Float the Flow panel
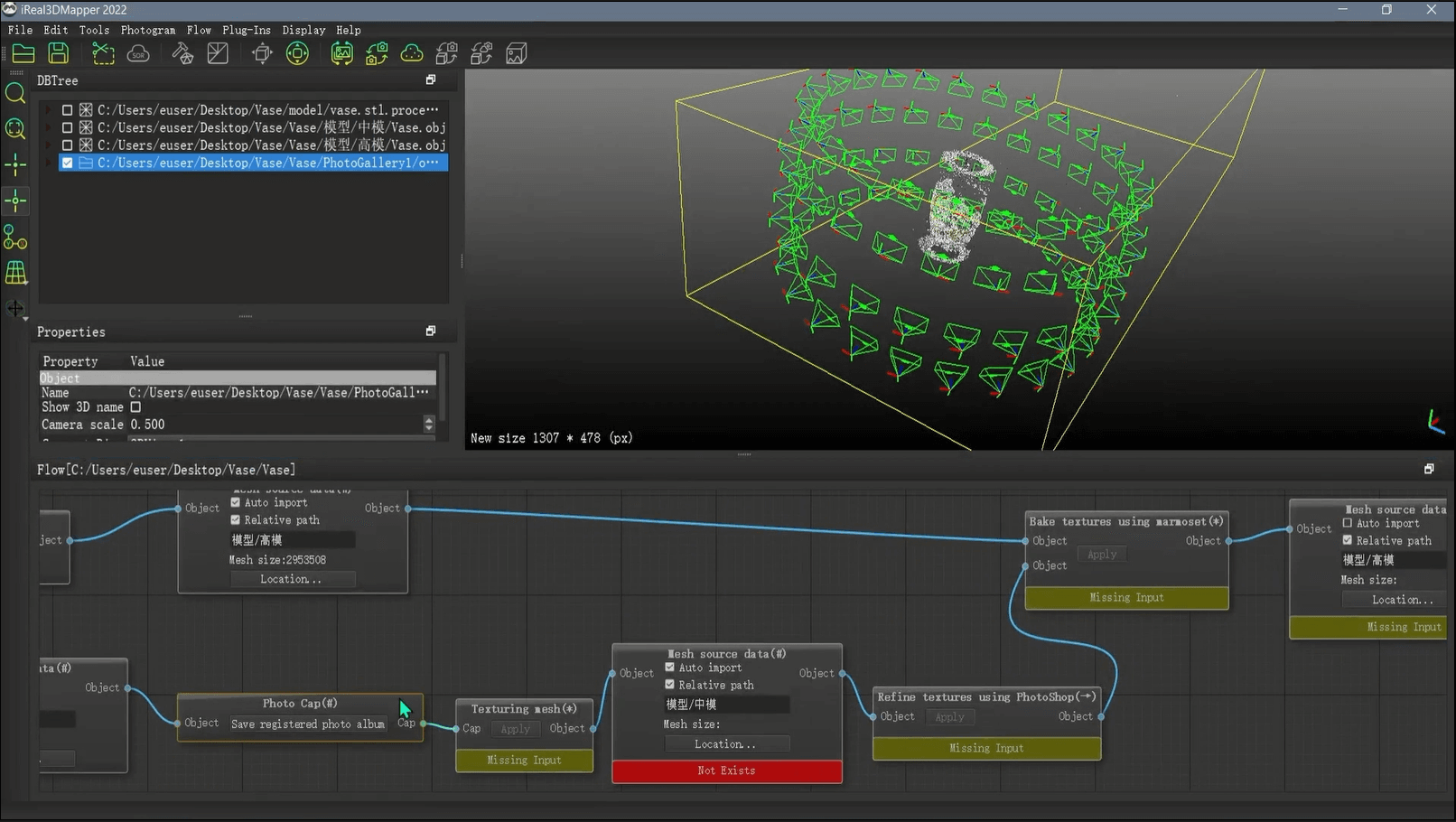 coord(1429,469)
